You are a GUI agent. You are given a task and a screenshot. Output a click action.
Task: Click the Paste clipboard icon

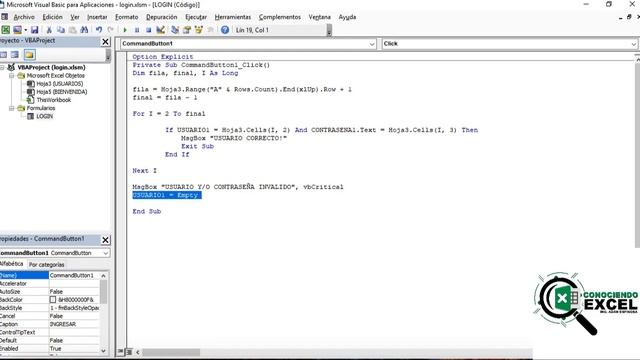[73, 30]
